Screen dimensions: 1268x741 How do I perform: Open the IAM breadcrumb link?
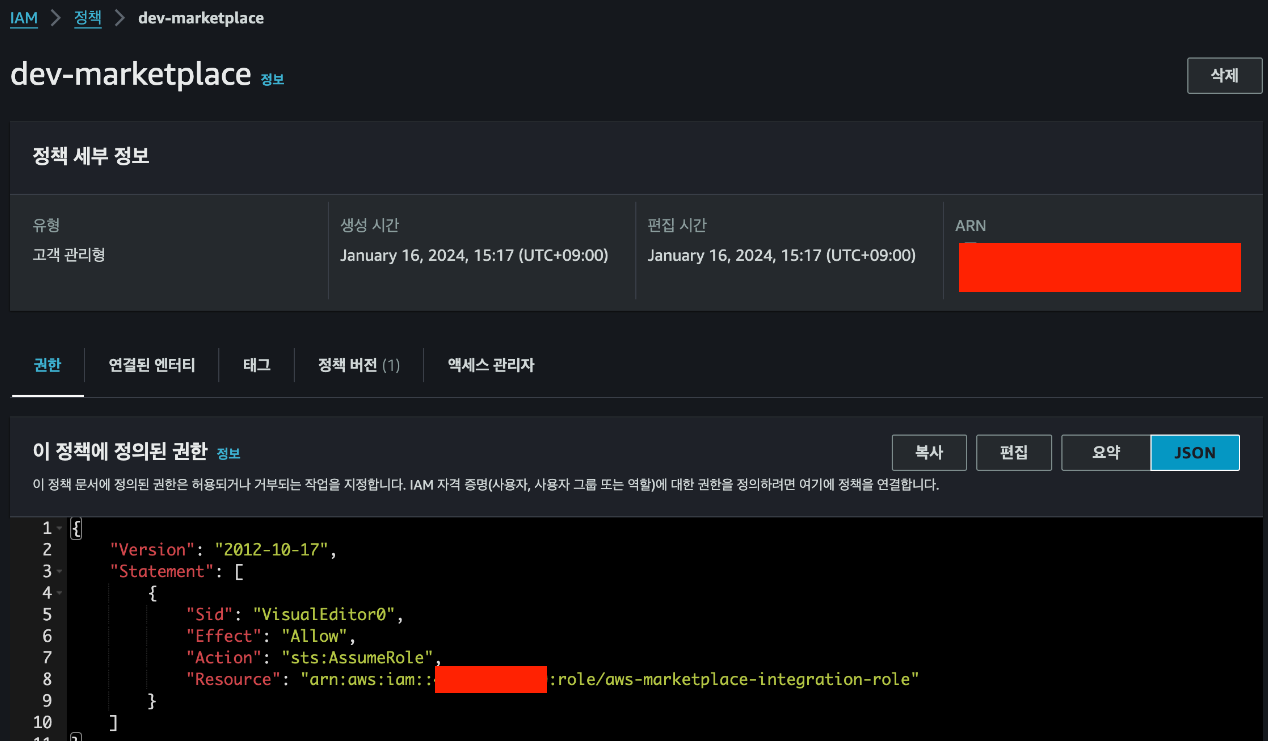(24, 18)
